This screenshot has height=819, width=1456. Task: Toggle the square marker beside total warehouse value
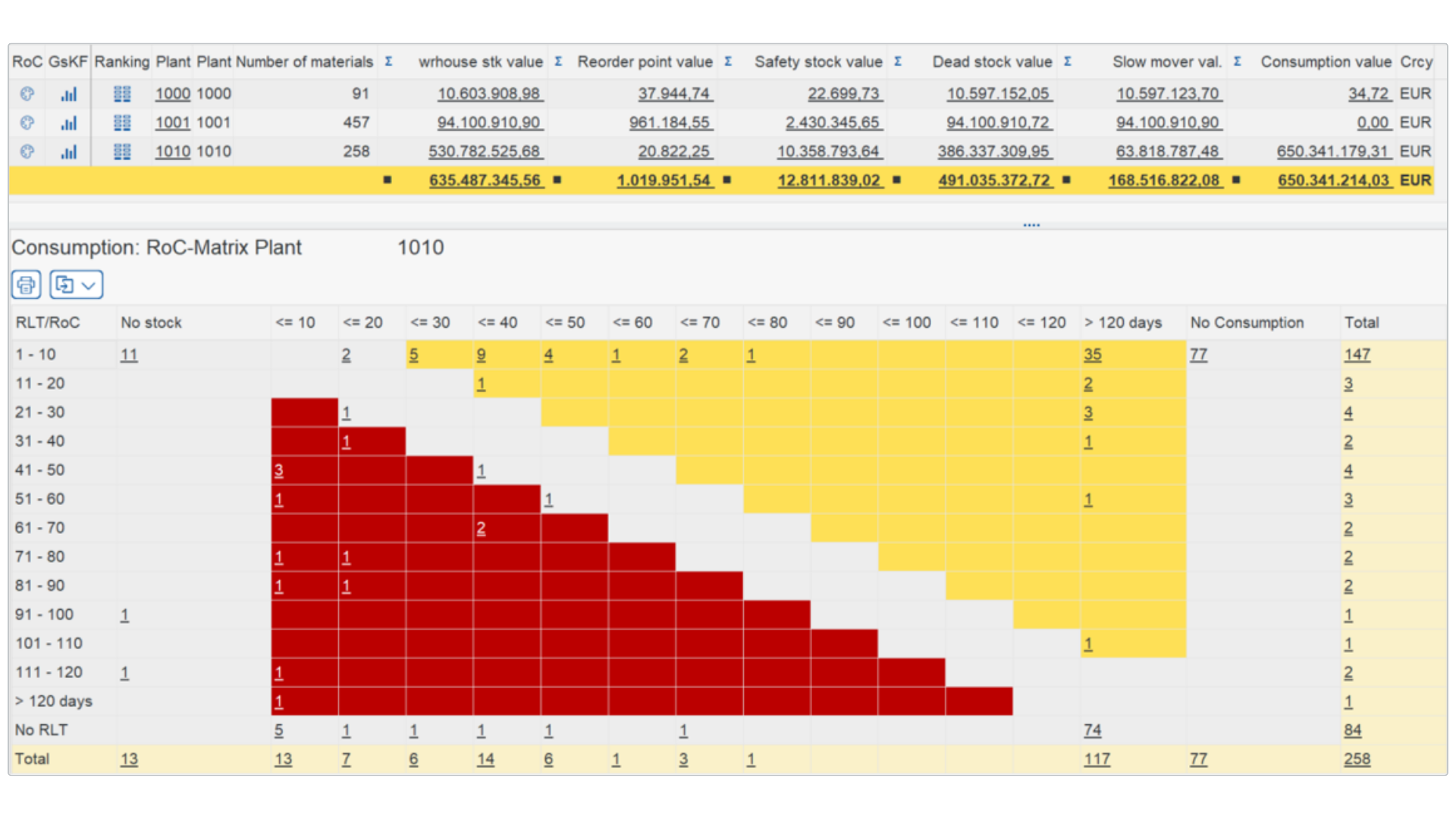point(559,180)
